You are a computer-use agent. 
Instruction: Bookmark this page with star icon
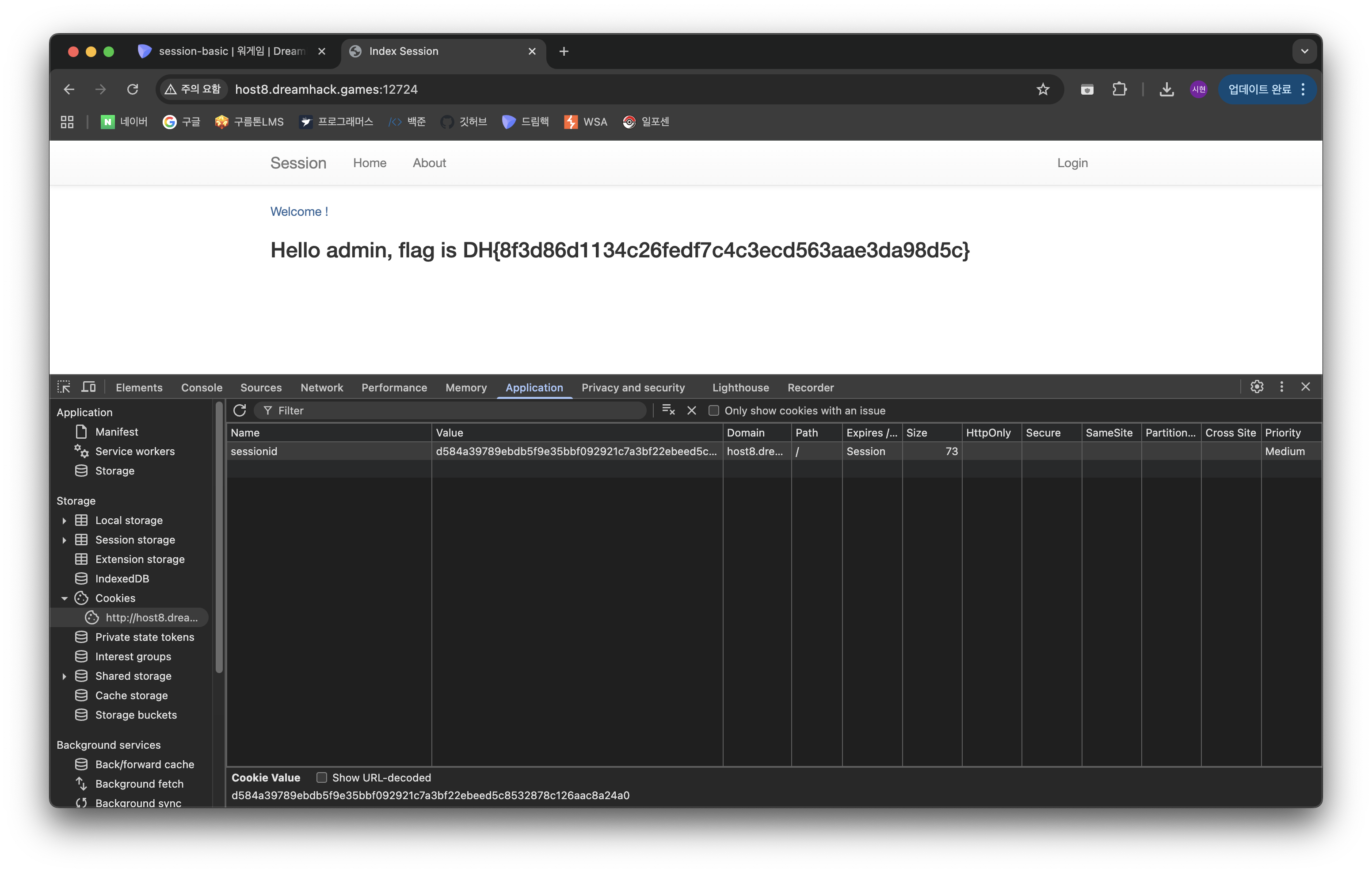coord(1043,89)
